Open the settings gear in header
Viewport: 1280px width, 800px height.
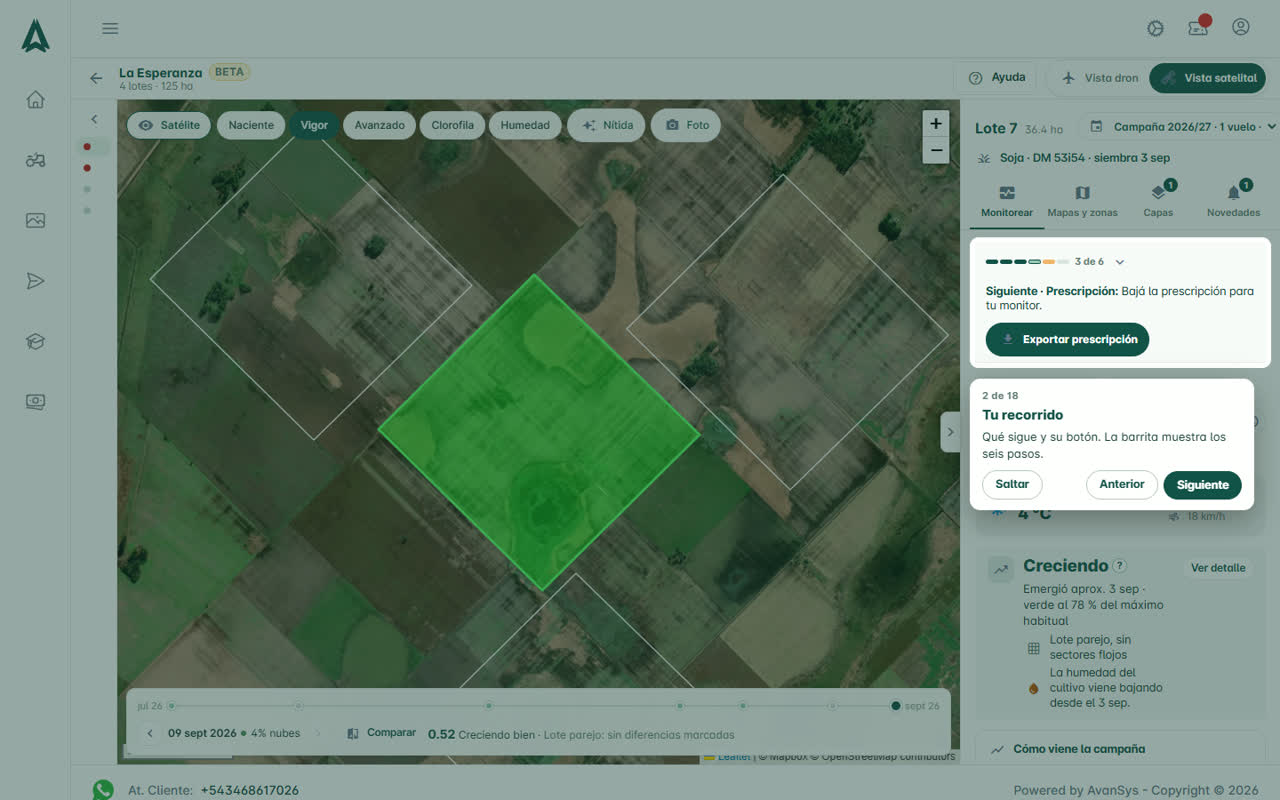[1155, 28]
